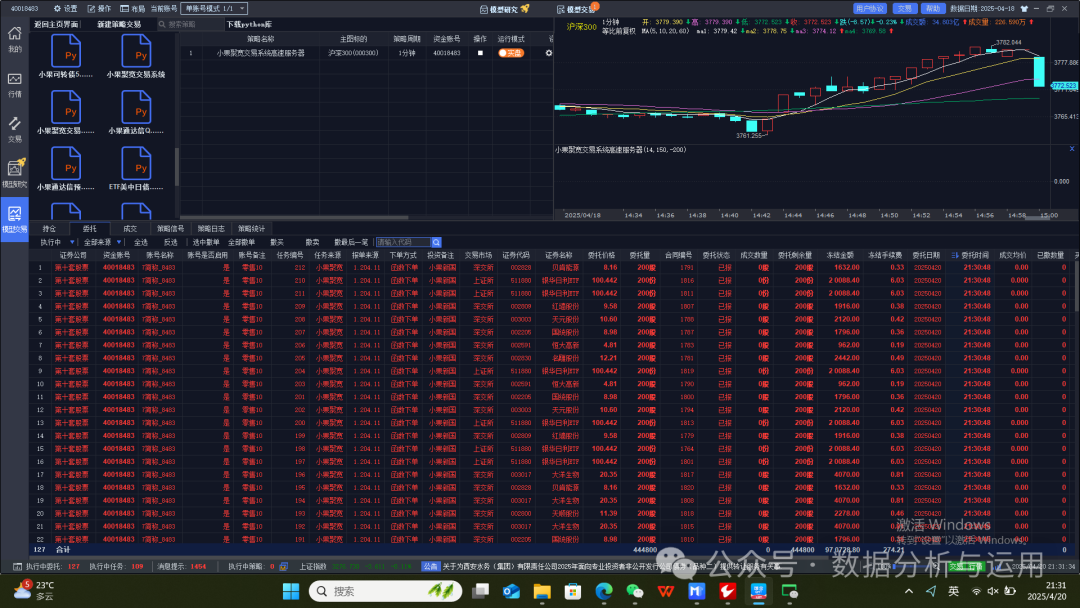The width and height of the screenshot is (1080, 608).
Task: Open the weather widget showing 23°C
Action: pyautogui.click(x=34, y=590)
